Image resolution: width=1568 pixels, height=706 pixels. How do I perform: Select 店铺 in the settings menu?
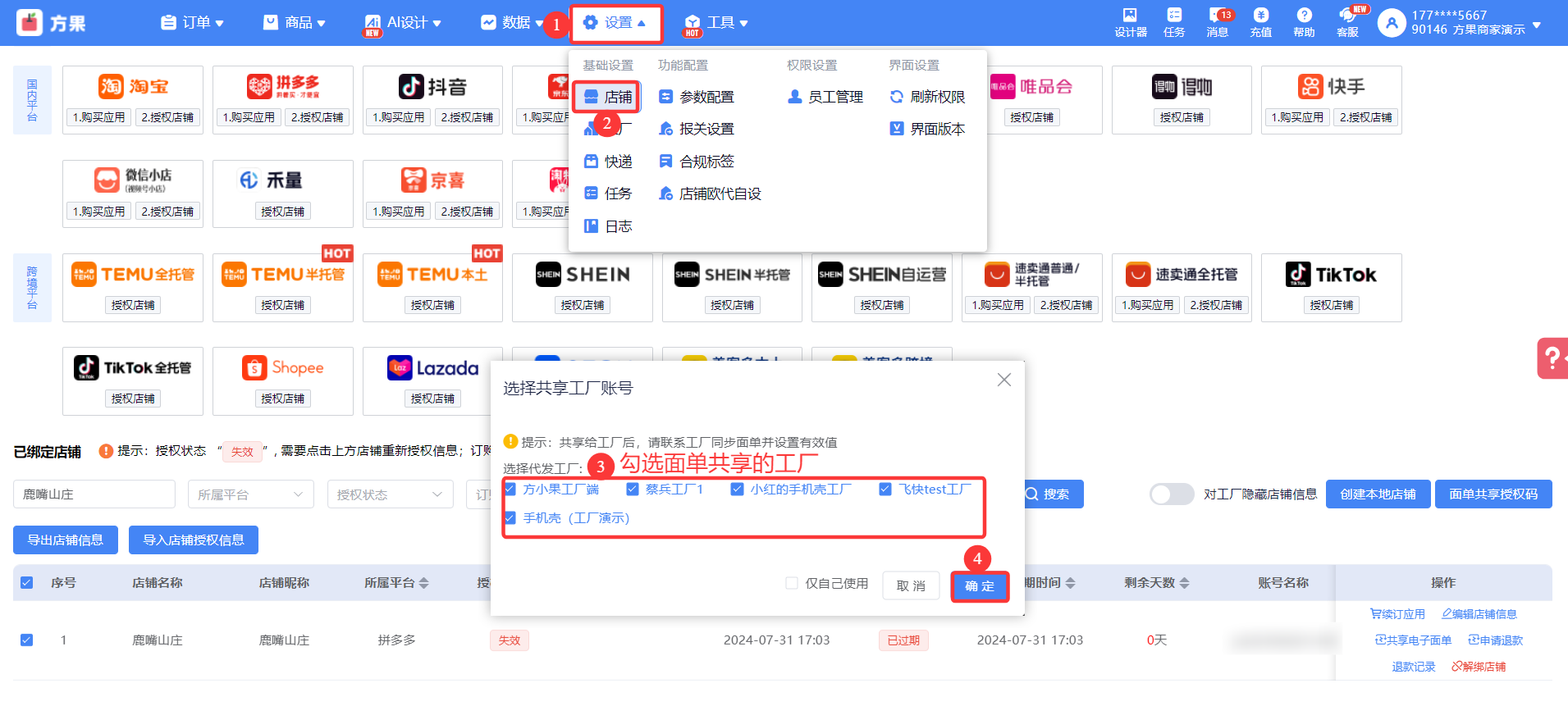607,97
